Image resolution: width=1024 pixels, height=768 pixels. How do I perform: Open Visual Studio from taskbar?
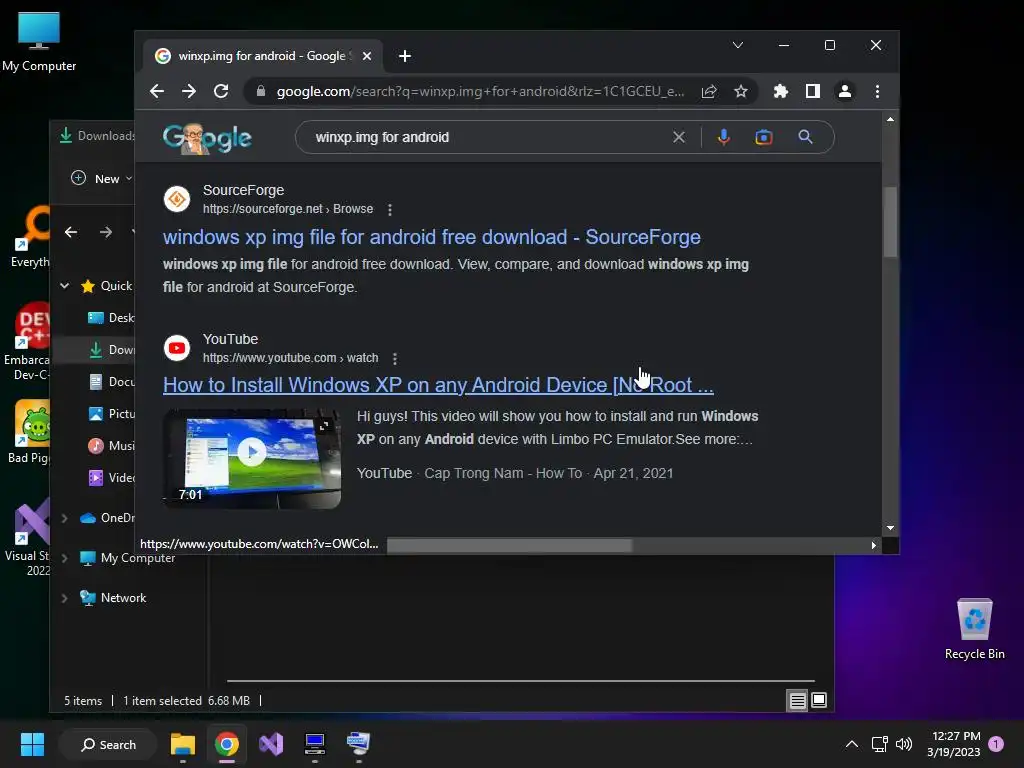pyautogui.click(x=271, y=744)
